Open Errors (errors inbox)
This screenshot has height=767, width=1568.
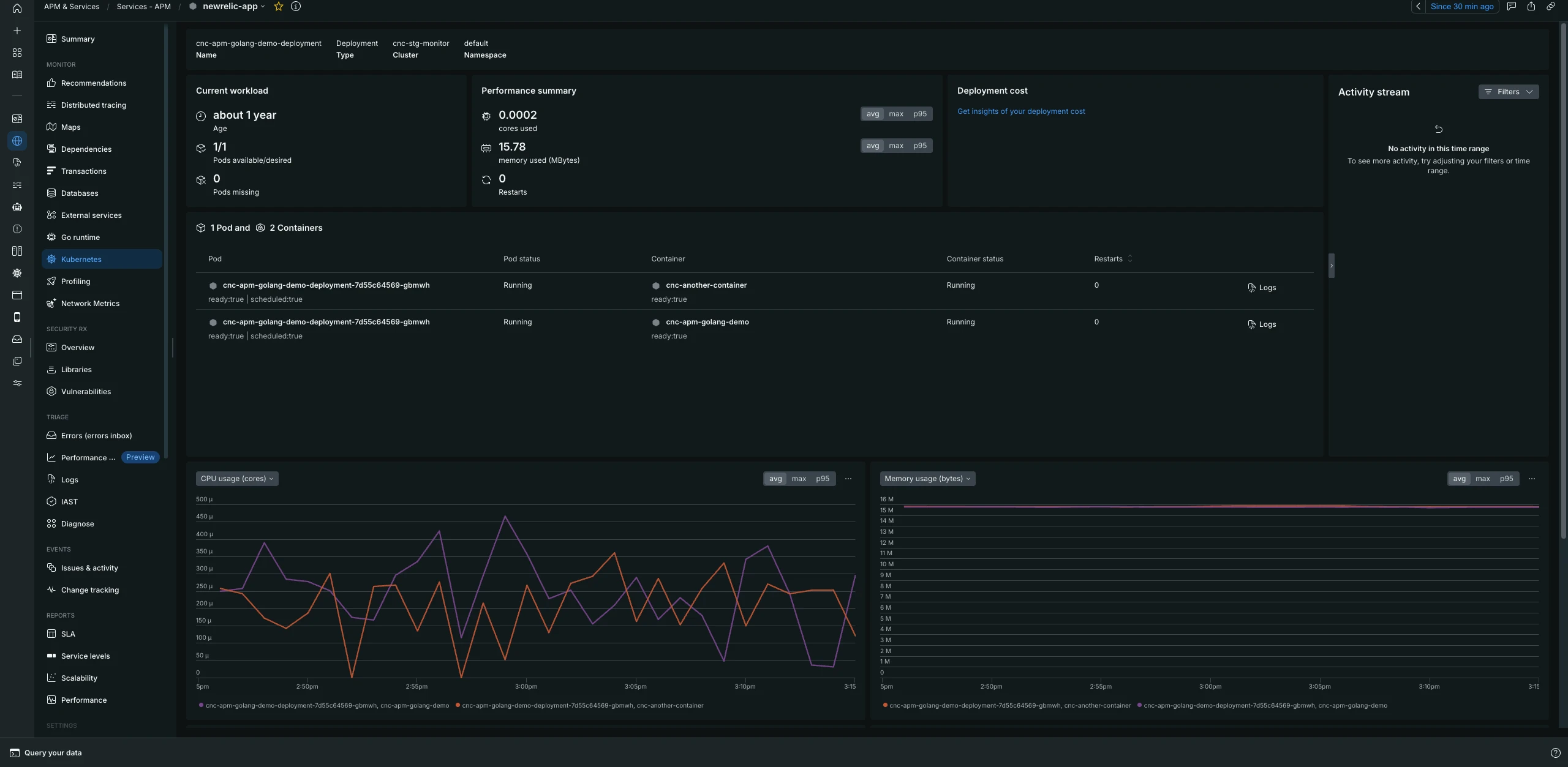(102, 436)
